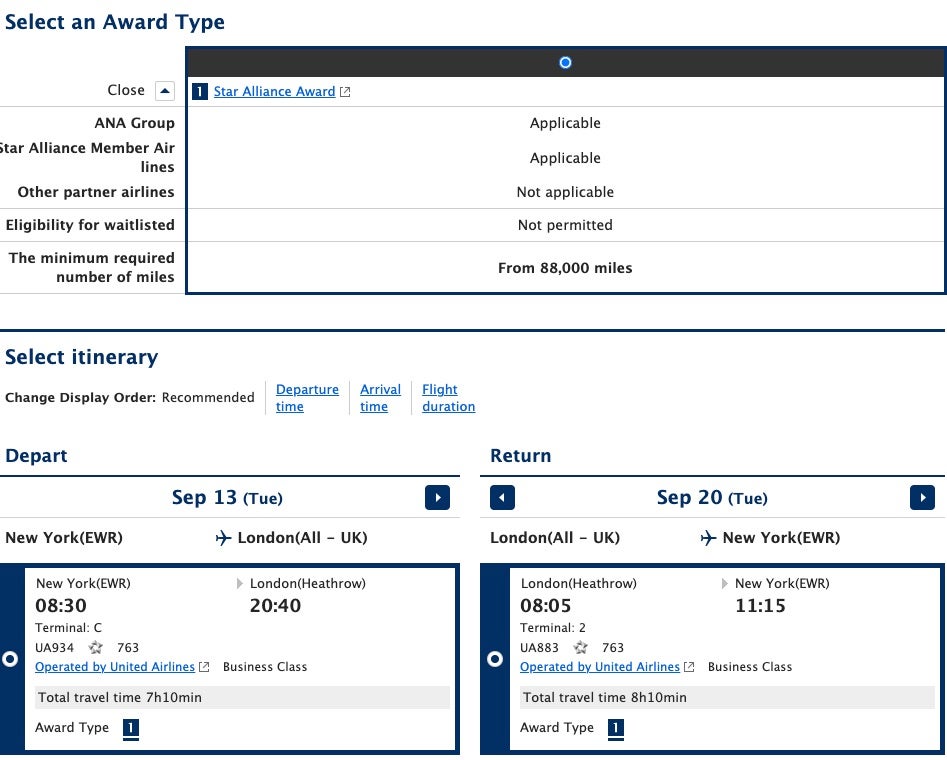Click the 'From 88,000 miles' value
This screenshot has height=760, width=947.
(565, 268)
